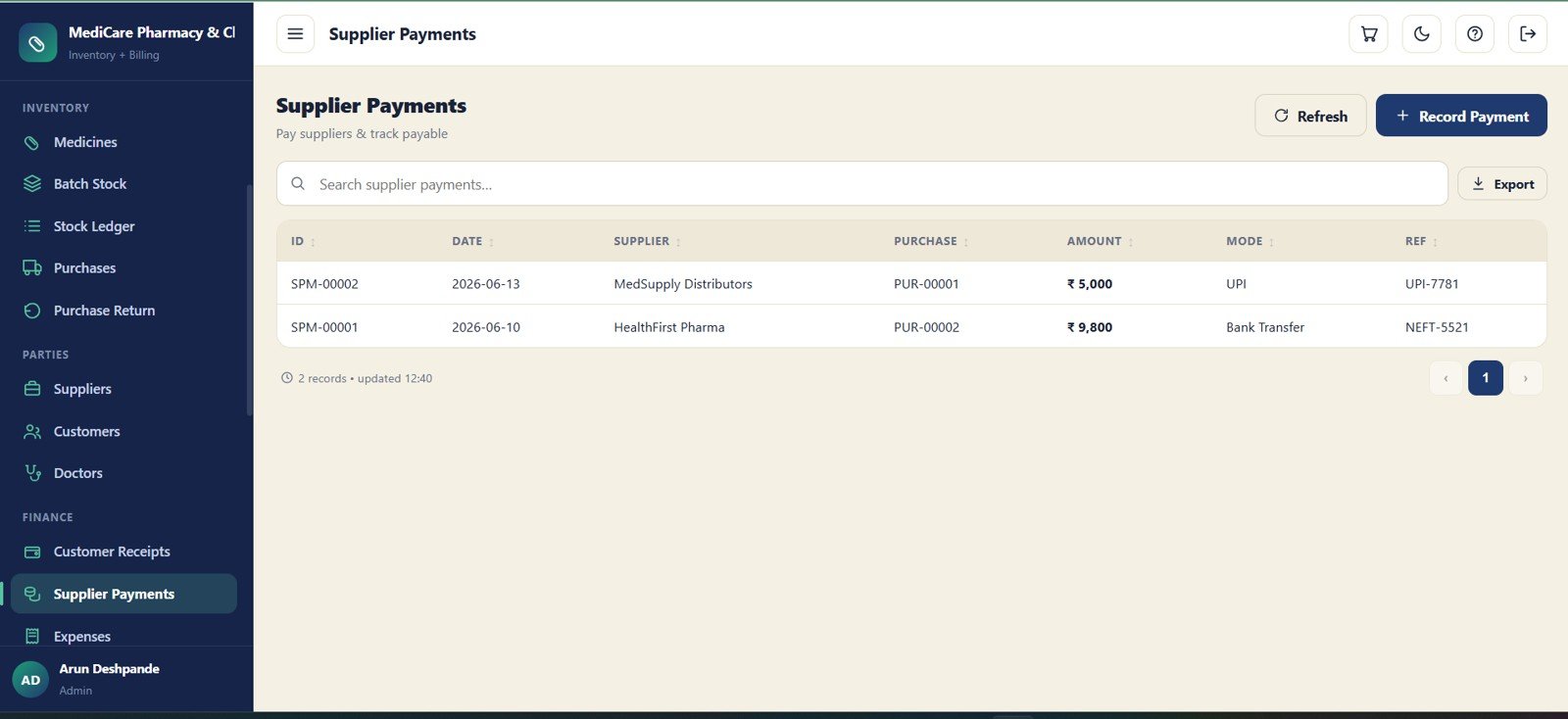Sort table by SUPPLIER column
The height and width of the screenshot is (719, 1568).
click(647, 241)
